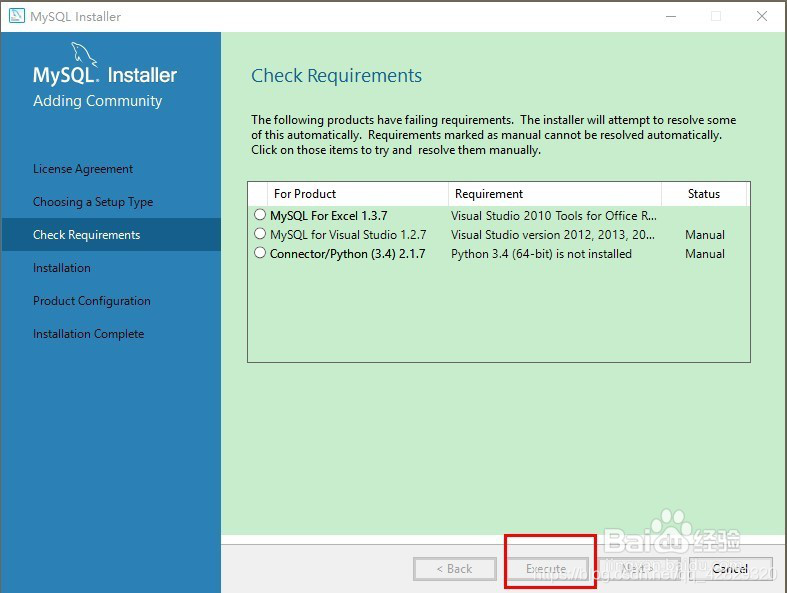Select the MySQL For Excel 1.3.7 radio button

point(259,215)
